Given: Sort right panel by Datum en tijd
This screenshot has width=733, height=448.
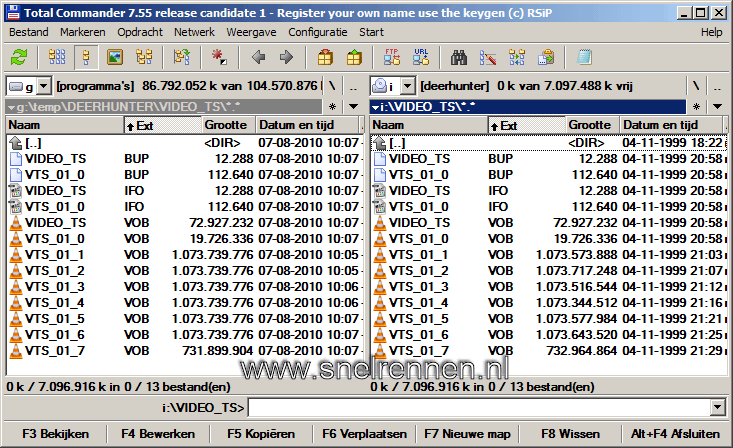Looking at the screenshot, I should click(x=671, y=125).
